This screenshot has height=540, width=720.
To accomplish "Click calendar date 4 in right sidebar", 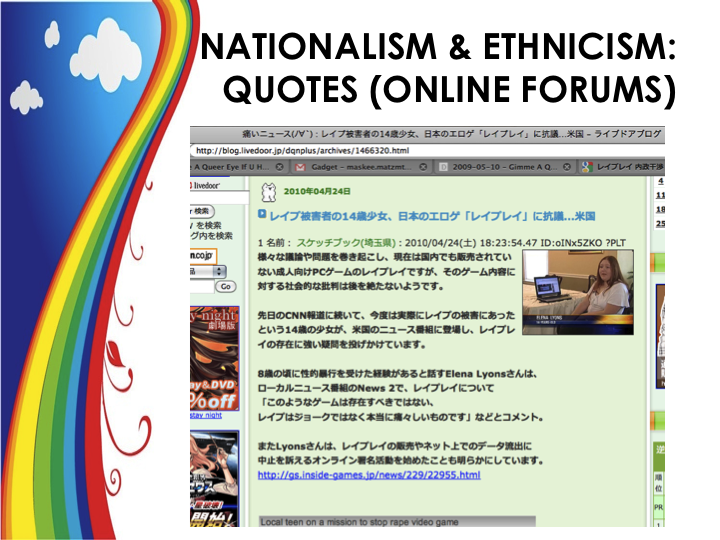I will coord(661,181).
